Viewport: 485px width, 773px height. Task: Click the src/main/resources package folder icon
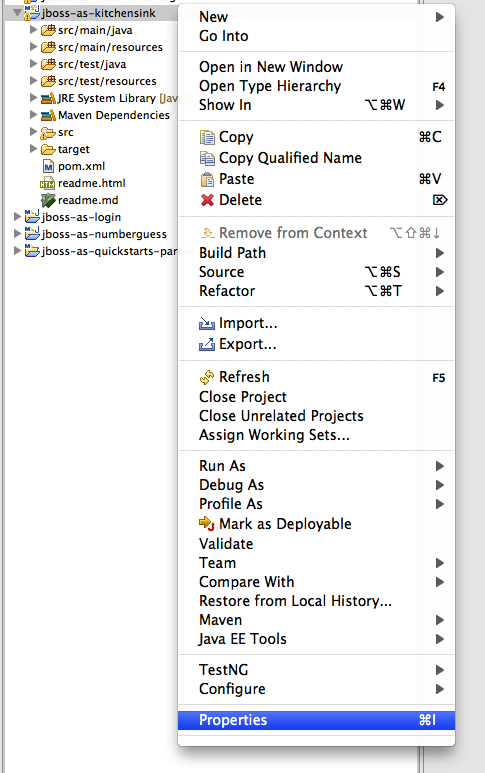pos(48,47)
